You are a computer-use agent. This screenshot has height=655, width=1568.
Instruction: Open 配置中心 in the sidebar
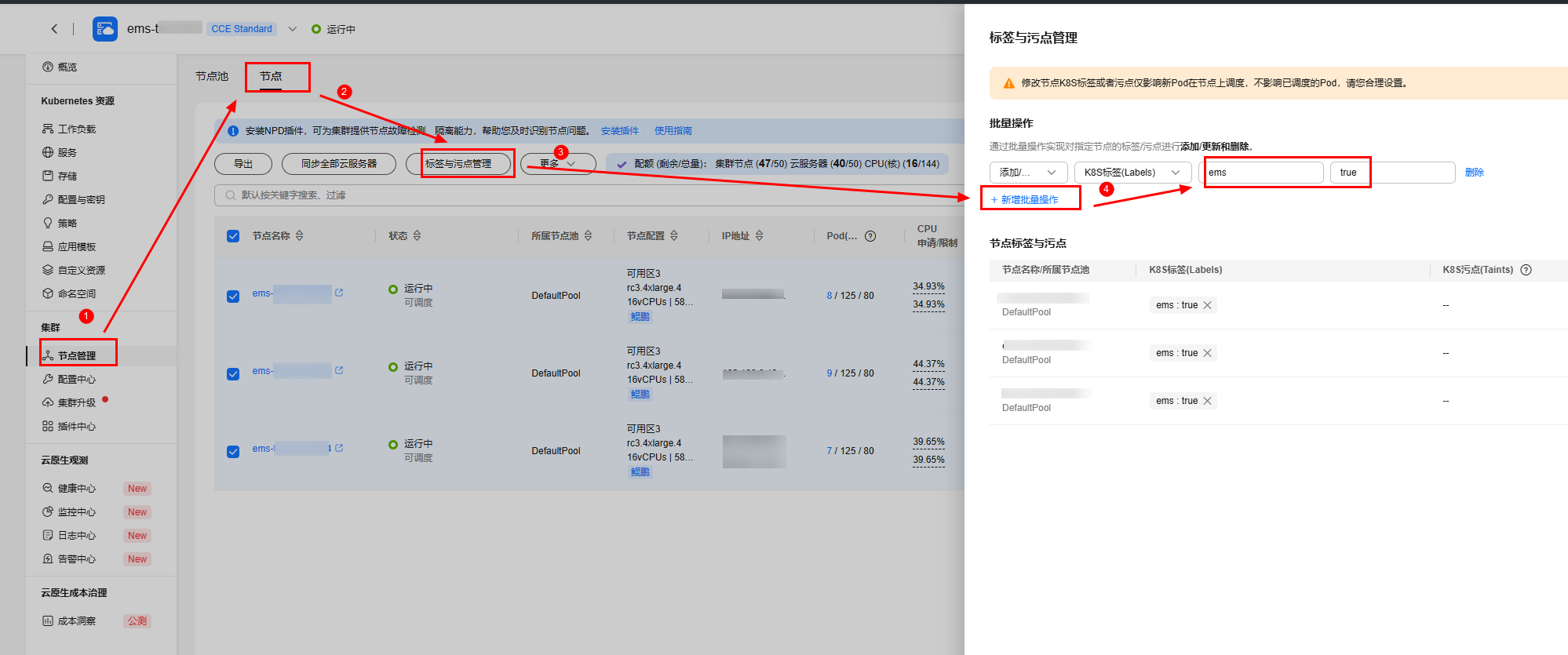click(69, 379)
